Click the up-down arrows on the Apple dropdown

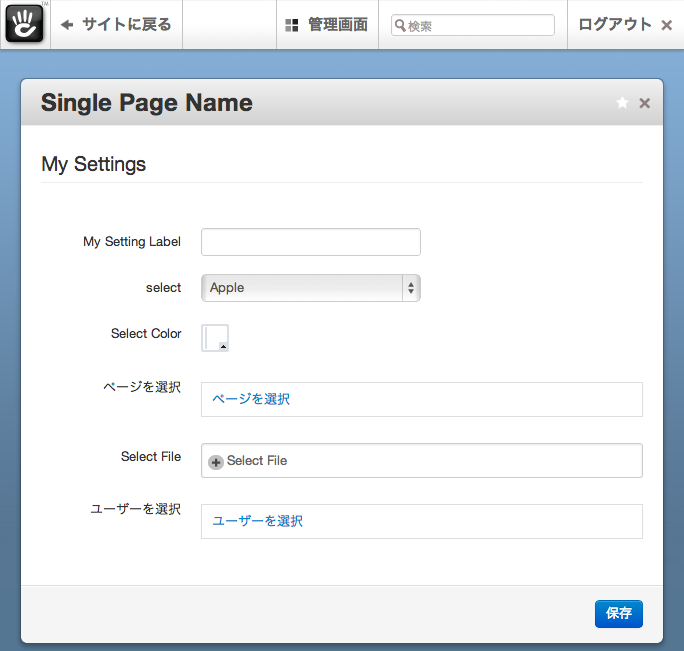tap(410, 288)
